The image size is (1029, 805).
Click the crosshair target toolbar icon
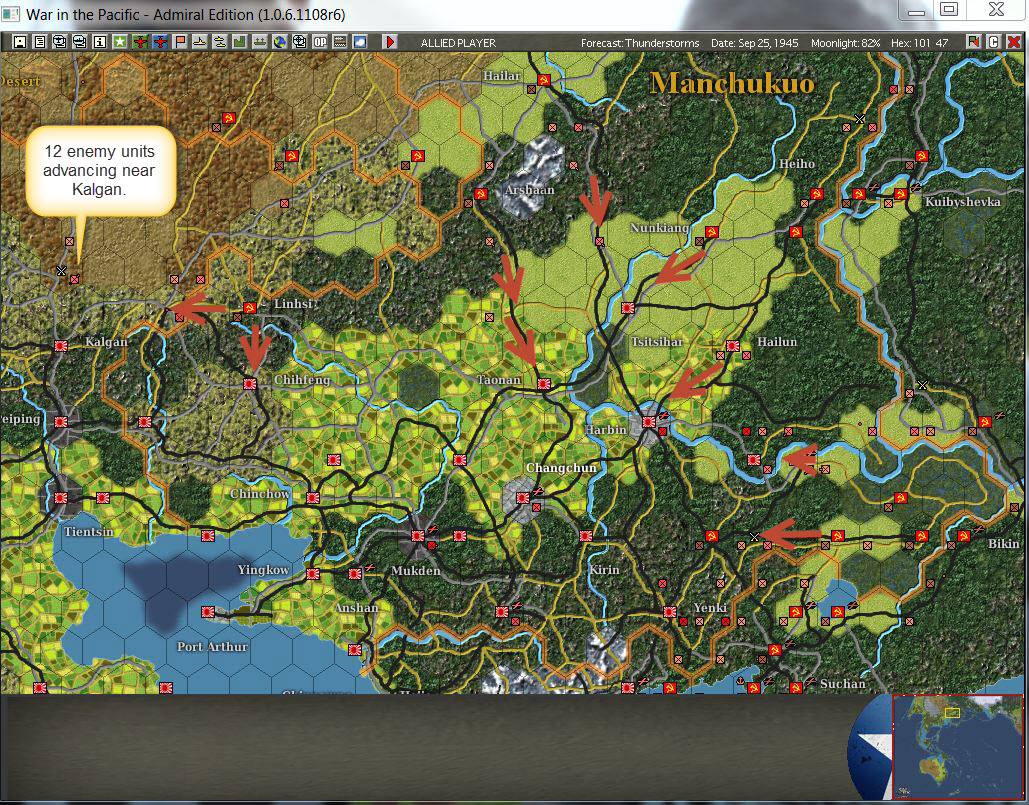click(x=300, y=42)
